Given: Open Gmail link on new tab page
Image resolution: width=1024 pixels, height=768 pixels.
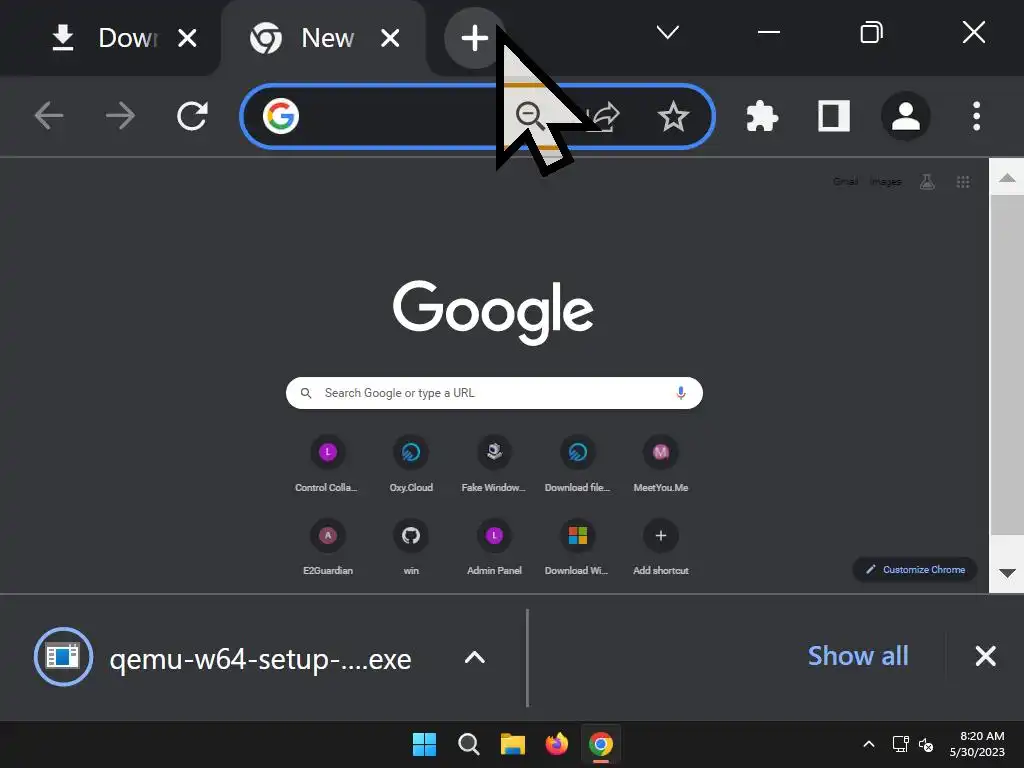Looking at the screenshot, I should (x=845, y=182).
